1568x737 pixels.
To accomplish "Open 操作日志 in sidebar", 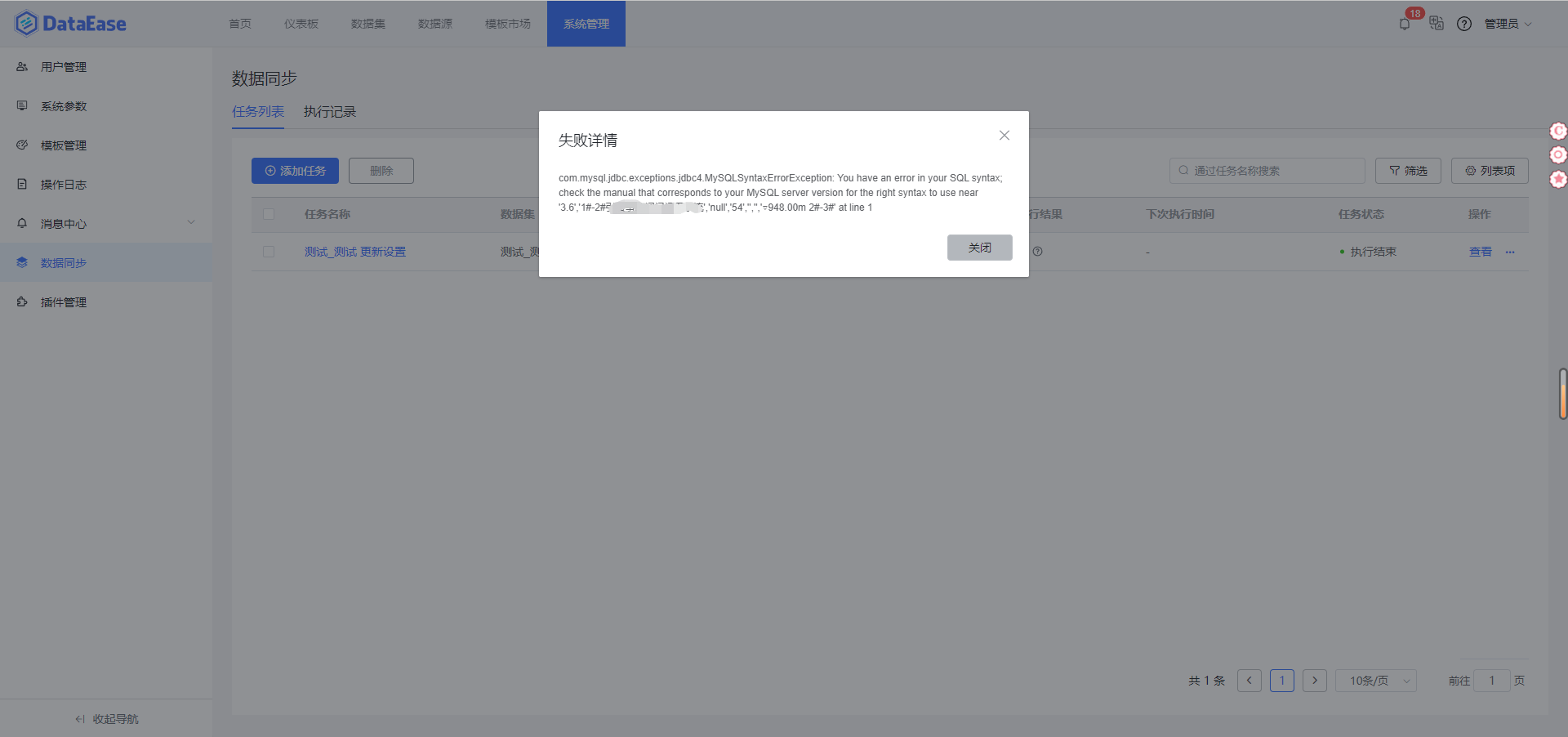I will (106, 185).
